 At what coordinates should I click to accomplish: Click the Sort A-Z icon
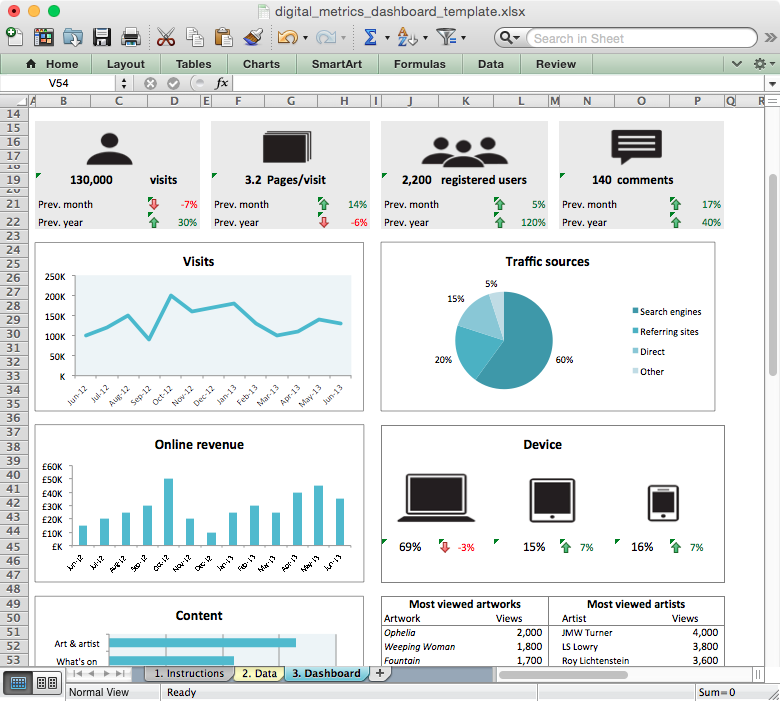(x=407, y=37)
